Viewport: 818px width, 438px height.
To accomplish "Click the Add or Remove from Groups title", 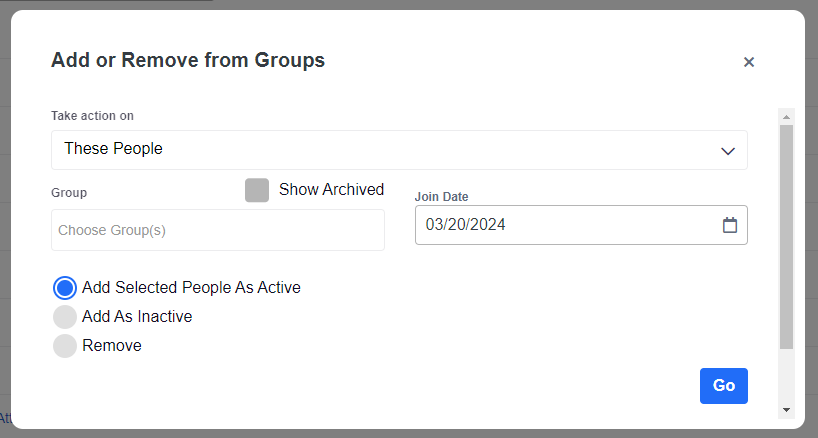I will click(x=188, y=60).
